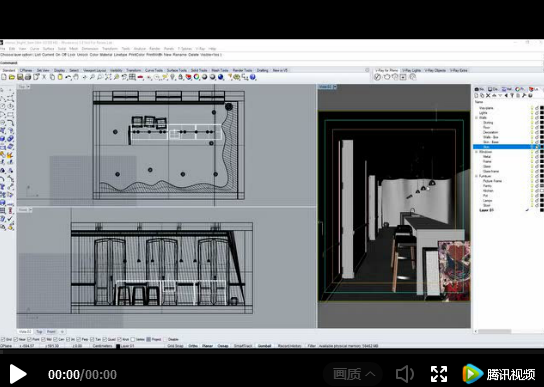Click the Paste clipboard icon
Viewport: 544px width, 387px height.
click(60, 77)
